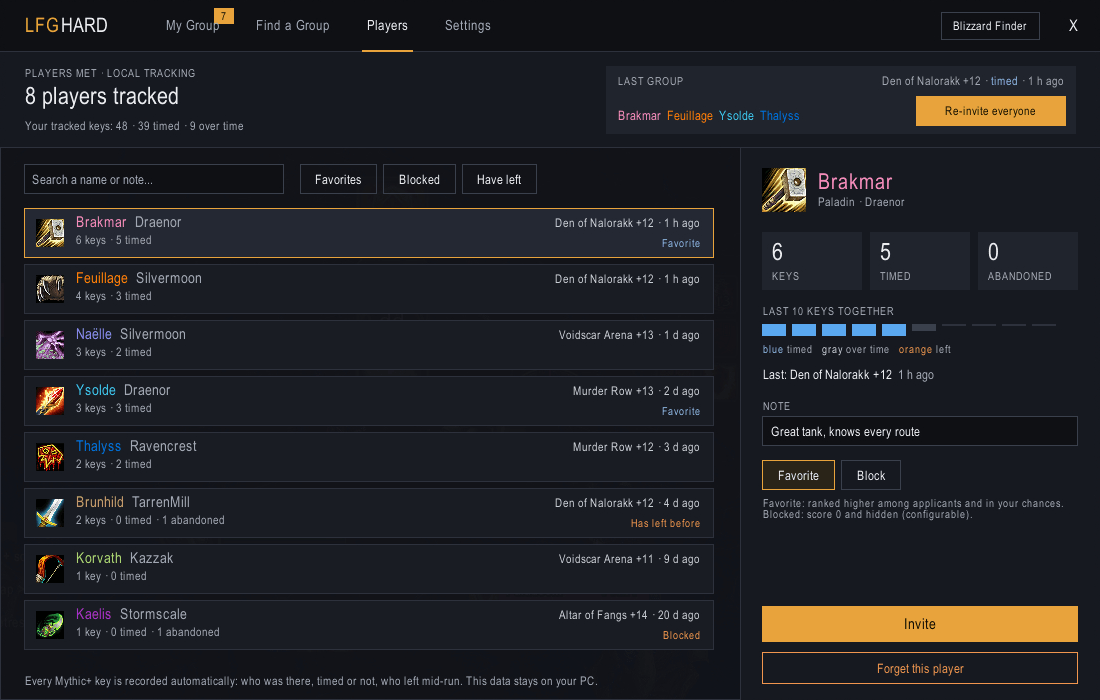Switch to the Find a Group tab
The image size is (1100, 700).
[293, 25]
